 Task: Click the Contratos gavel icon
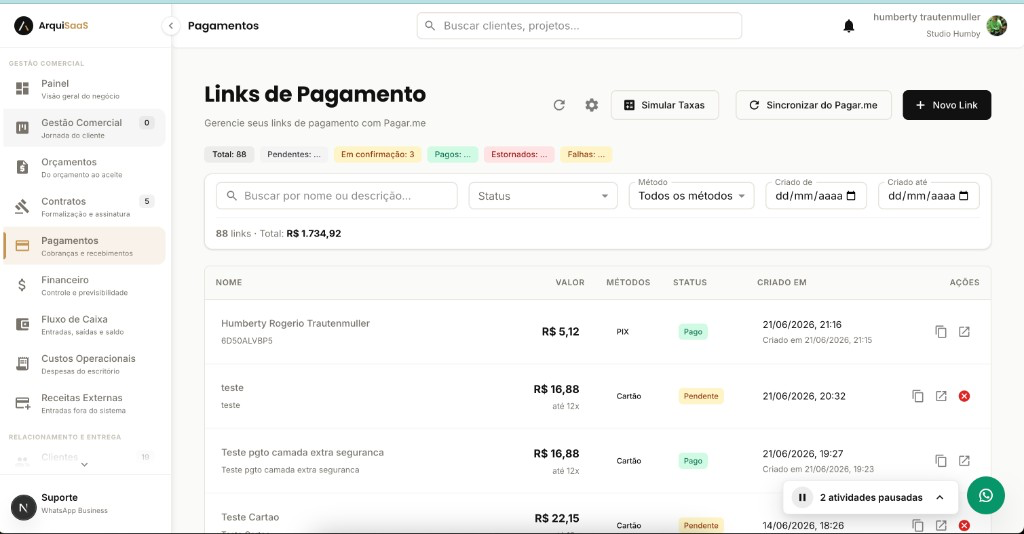click(x=22, y=206)
